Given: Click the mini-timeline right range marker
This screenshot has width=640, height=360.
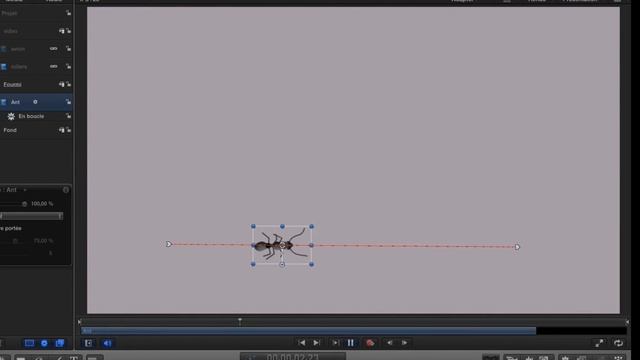Looking at the screenshot, I should 627,322.
